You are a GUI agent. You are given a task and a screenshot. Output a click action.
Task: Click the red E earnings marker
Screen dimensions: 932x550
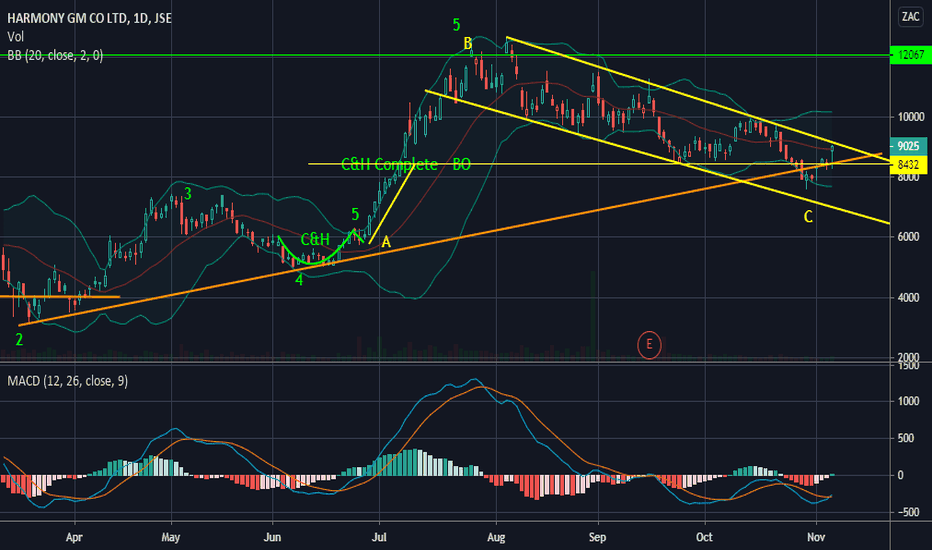click(x=649, y=344)
